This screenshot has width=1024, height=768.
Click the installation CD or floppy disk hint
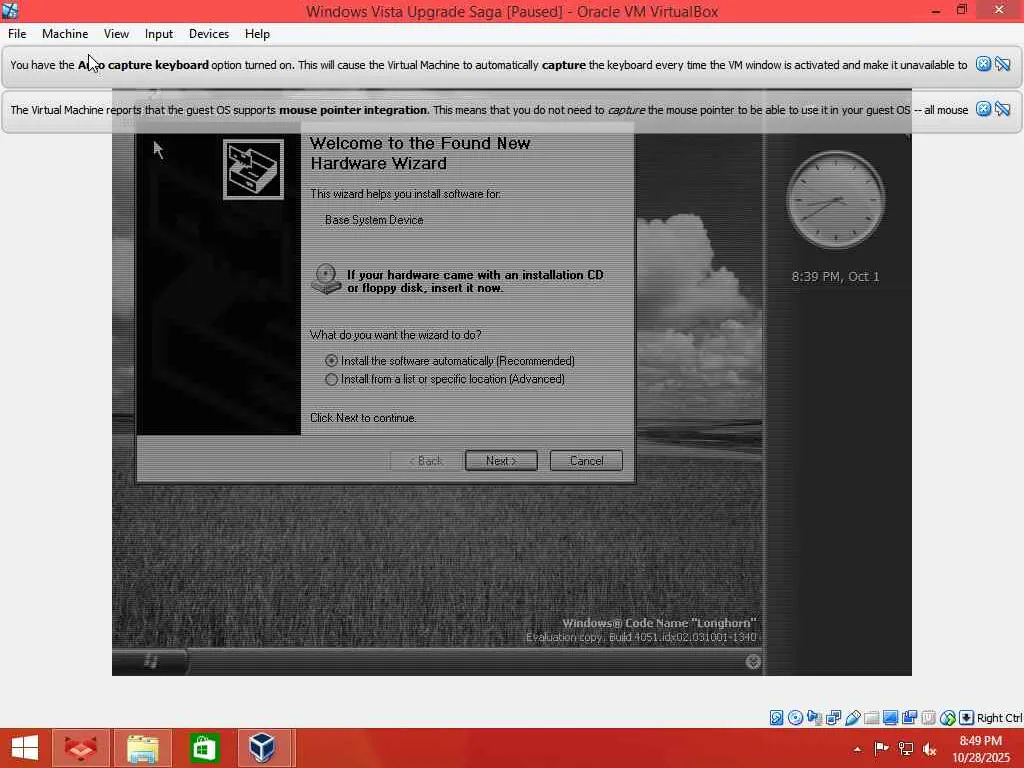[x=475, y=281]
